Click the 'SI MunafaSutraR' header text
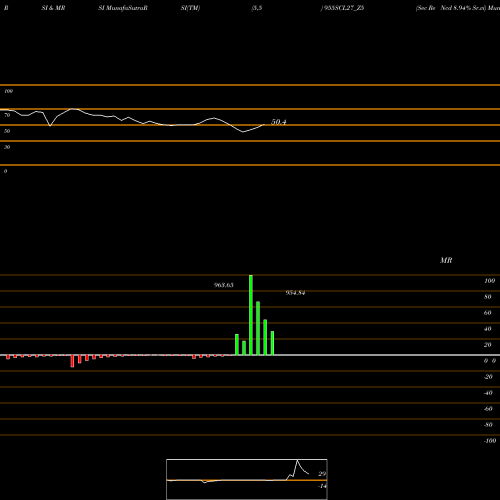Screen dimensions: 500x500 pos(123,8)
